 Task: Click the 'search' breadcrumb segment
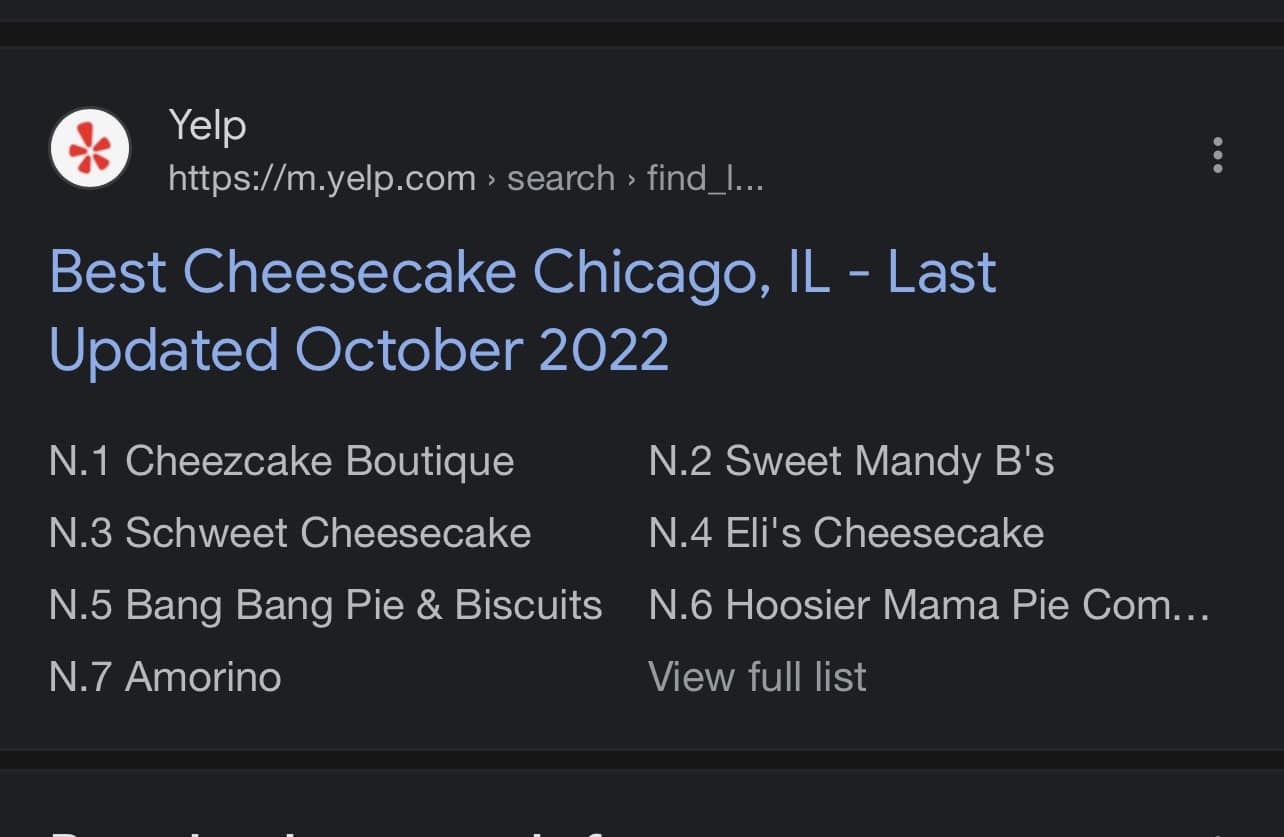pyautogui.click(x=560, y=179)
